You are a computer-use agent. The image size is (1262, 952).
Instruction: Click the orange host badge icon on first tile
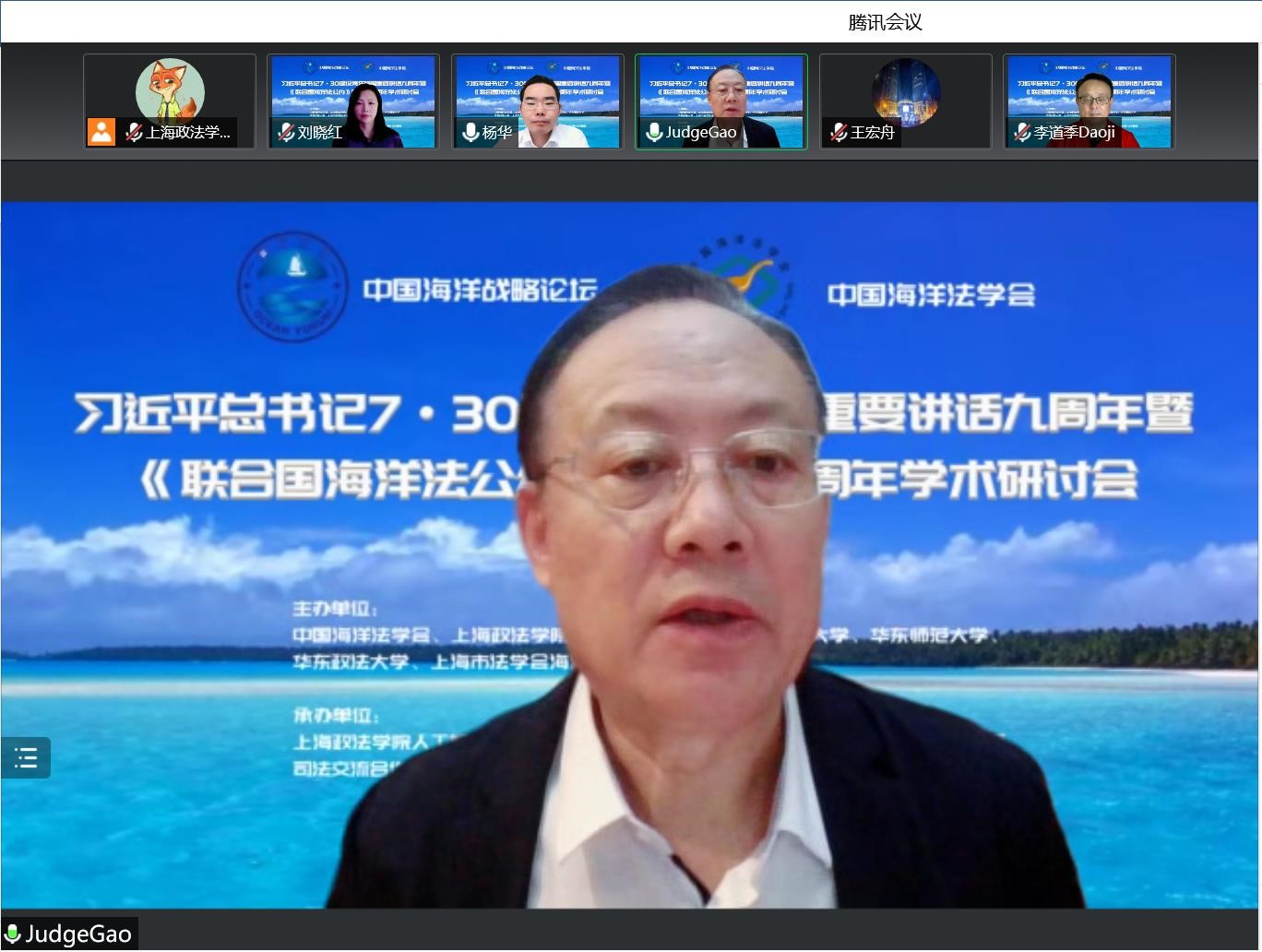[x=101, y=132]
